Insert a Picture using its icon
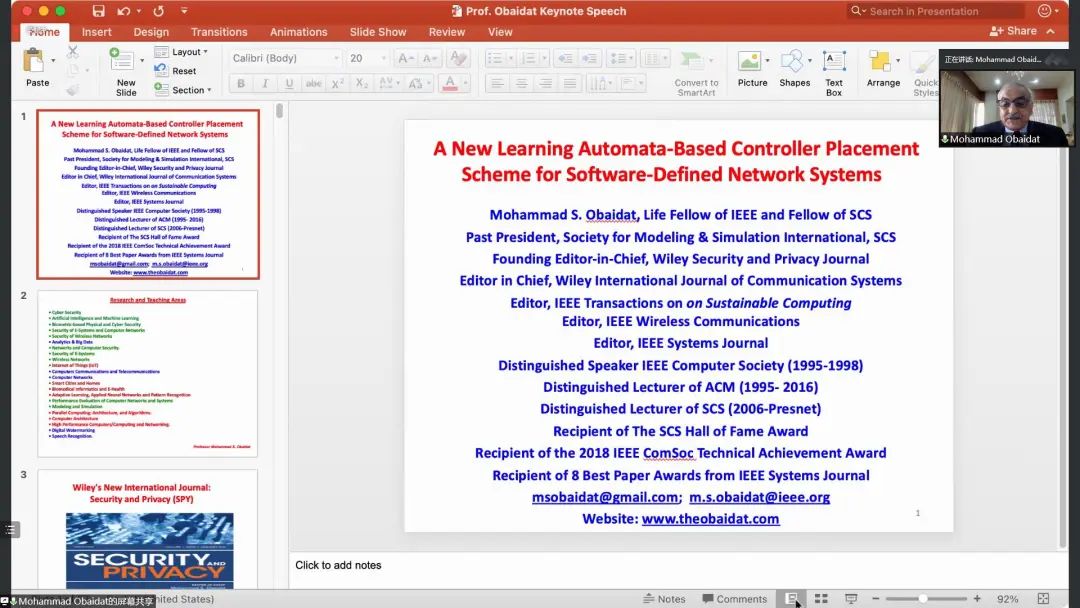1080x608 pixels. (x=749, y=61)
